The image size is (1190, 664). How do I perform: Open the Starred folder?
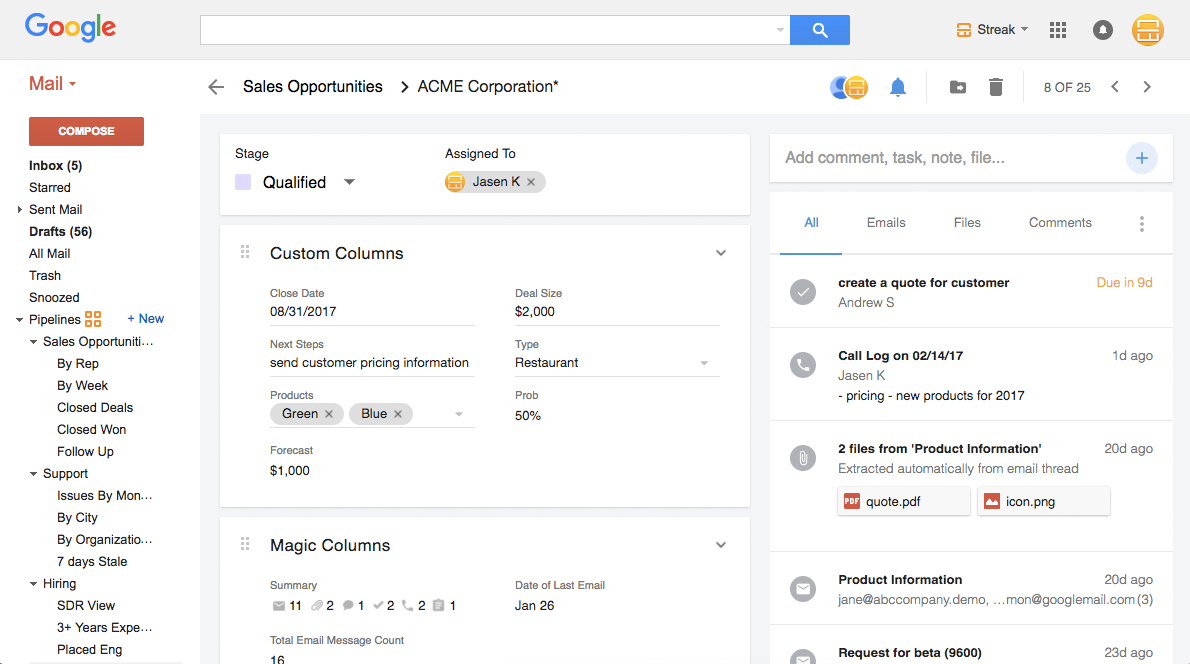tap(49, 187)
